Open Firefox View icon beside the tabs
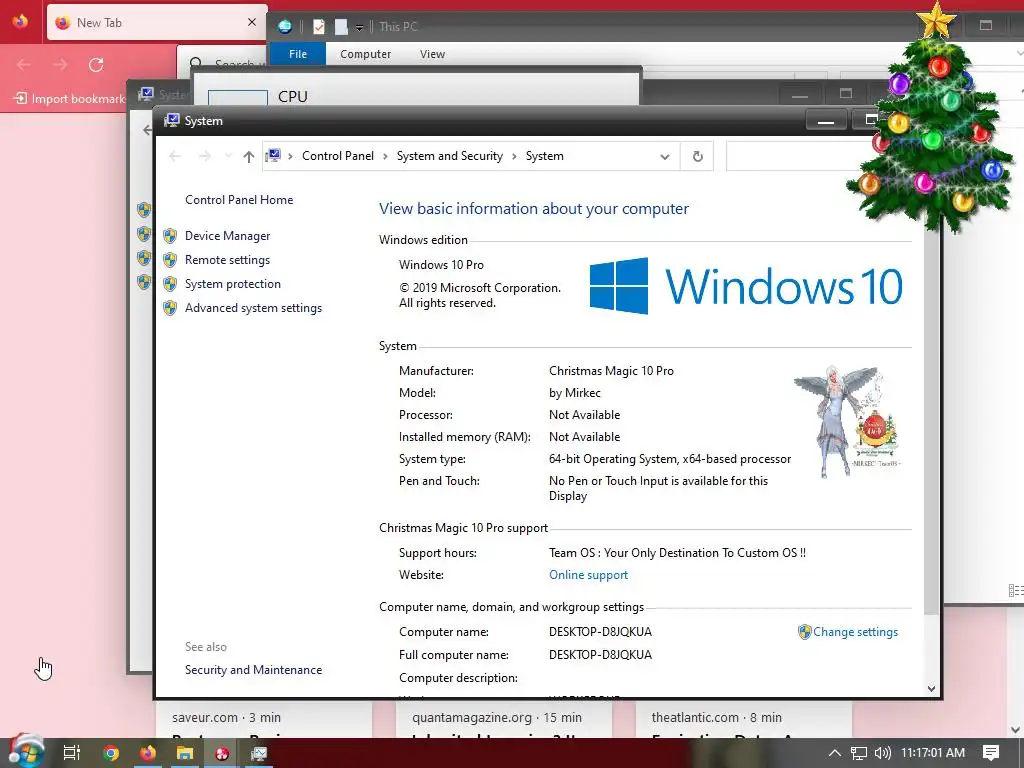 tap(20, 22)
